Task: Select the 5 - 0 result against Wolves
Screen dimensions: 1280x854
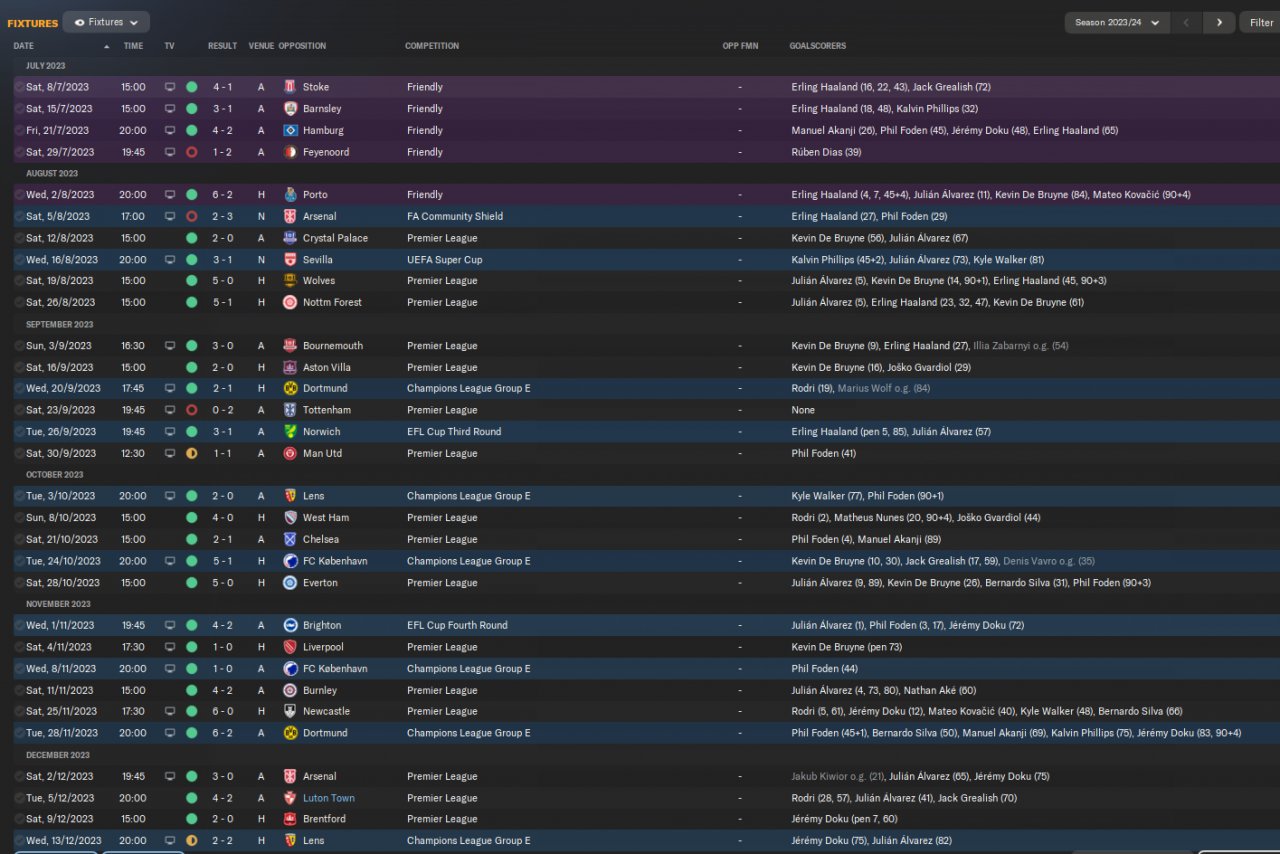Action: pos(223,281)
